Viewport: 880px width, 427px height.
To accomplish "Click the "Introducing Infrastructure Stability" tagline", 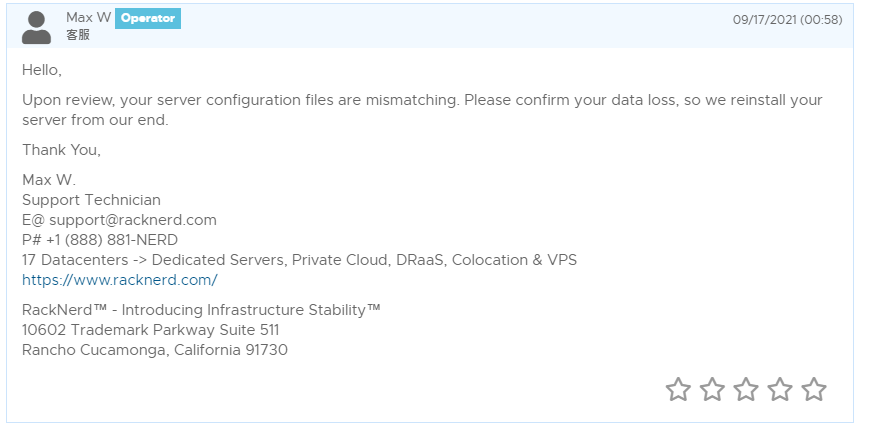I will [201, 310].
